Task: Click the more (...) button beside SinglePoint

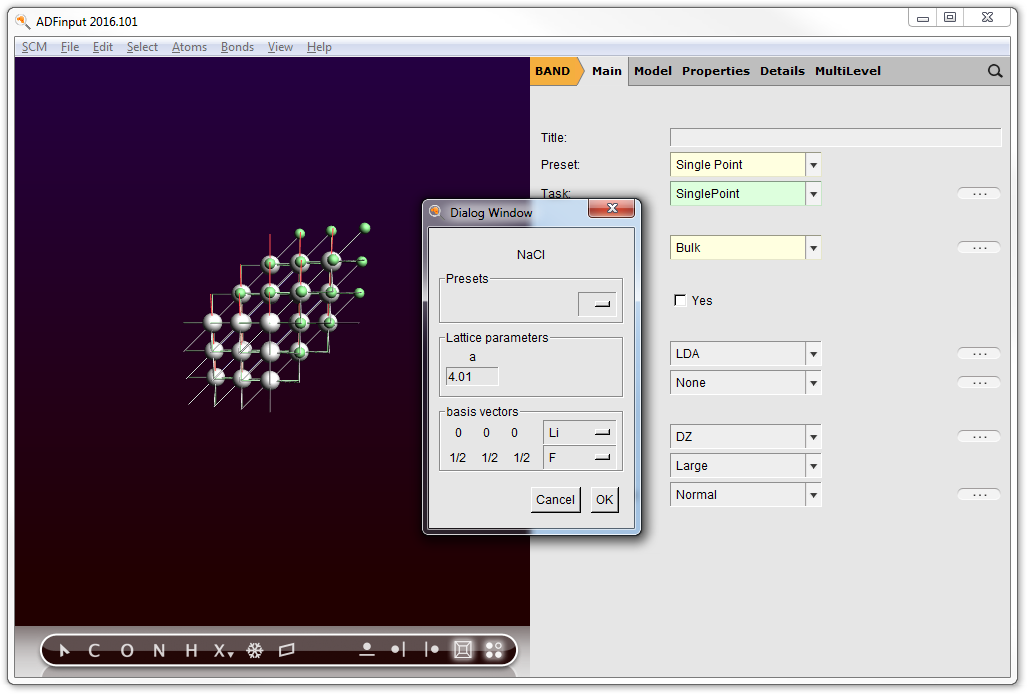Action: 979,193
